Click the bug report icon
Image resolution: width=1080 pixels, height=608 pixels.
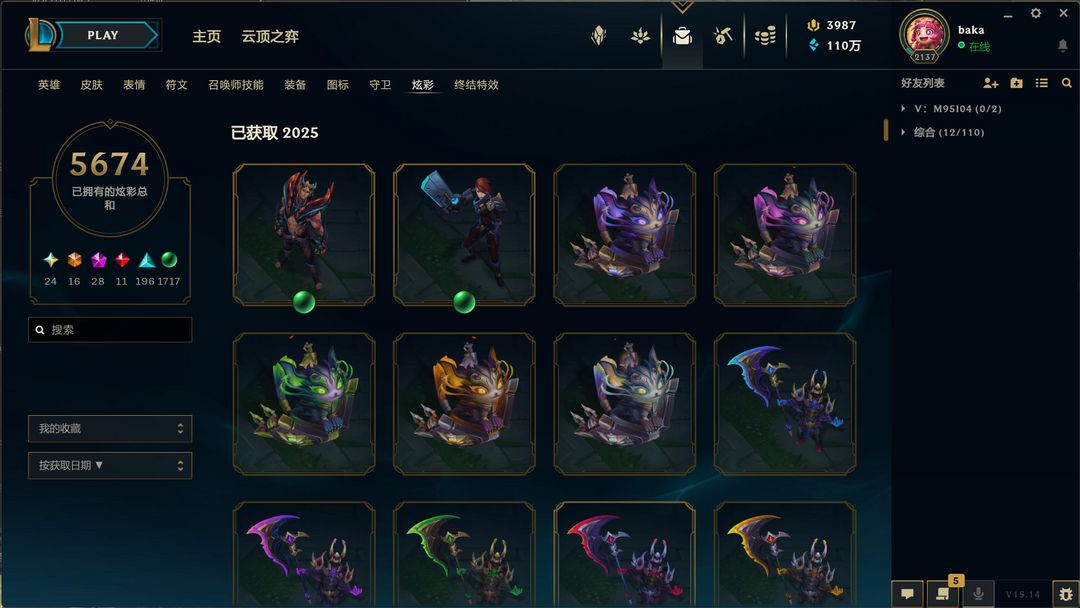tap(1066, 594)
